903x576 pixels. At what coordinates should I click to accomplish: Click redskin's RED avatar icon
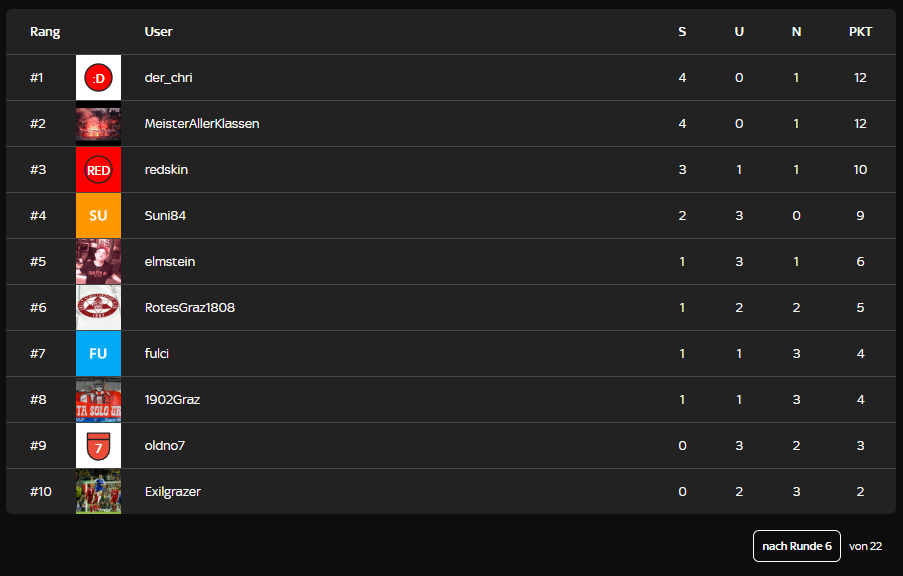(98, 170)
